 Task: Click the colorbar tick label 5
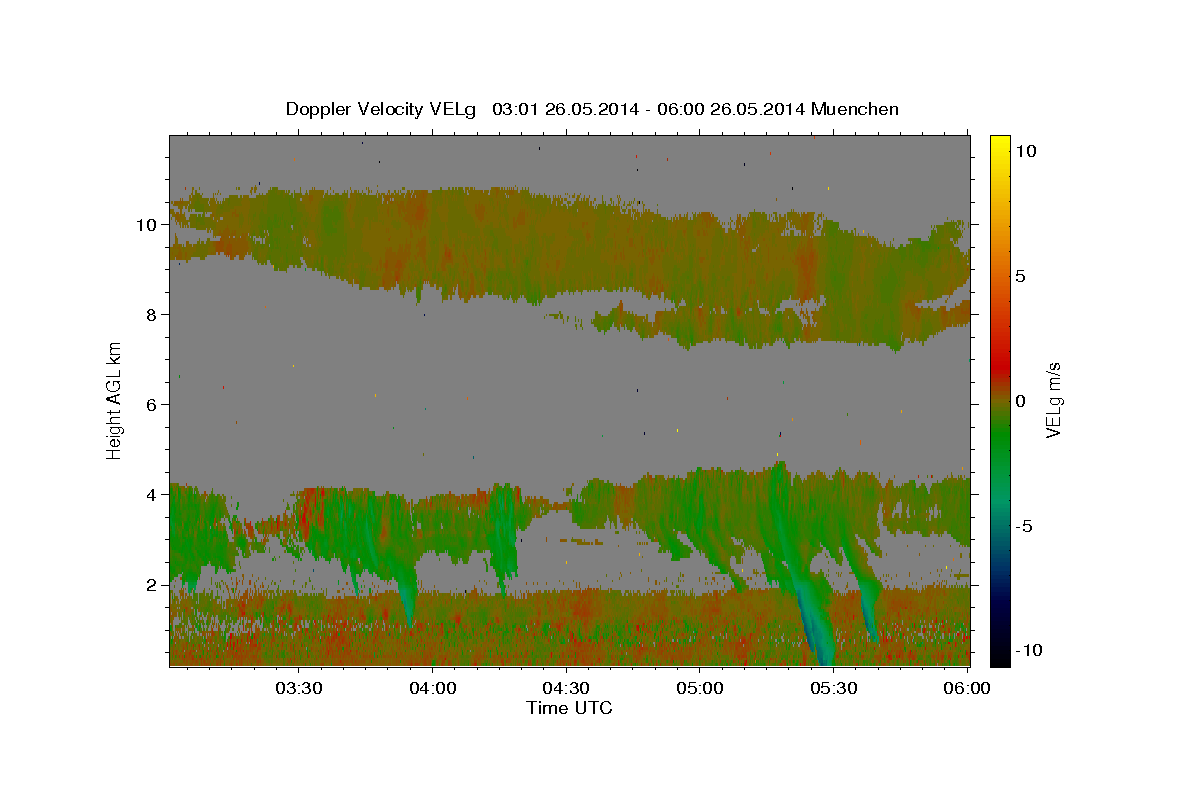click(x=1021, y=276)
